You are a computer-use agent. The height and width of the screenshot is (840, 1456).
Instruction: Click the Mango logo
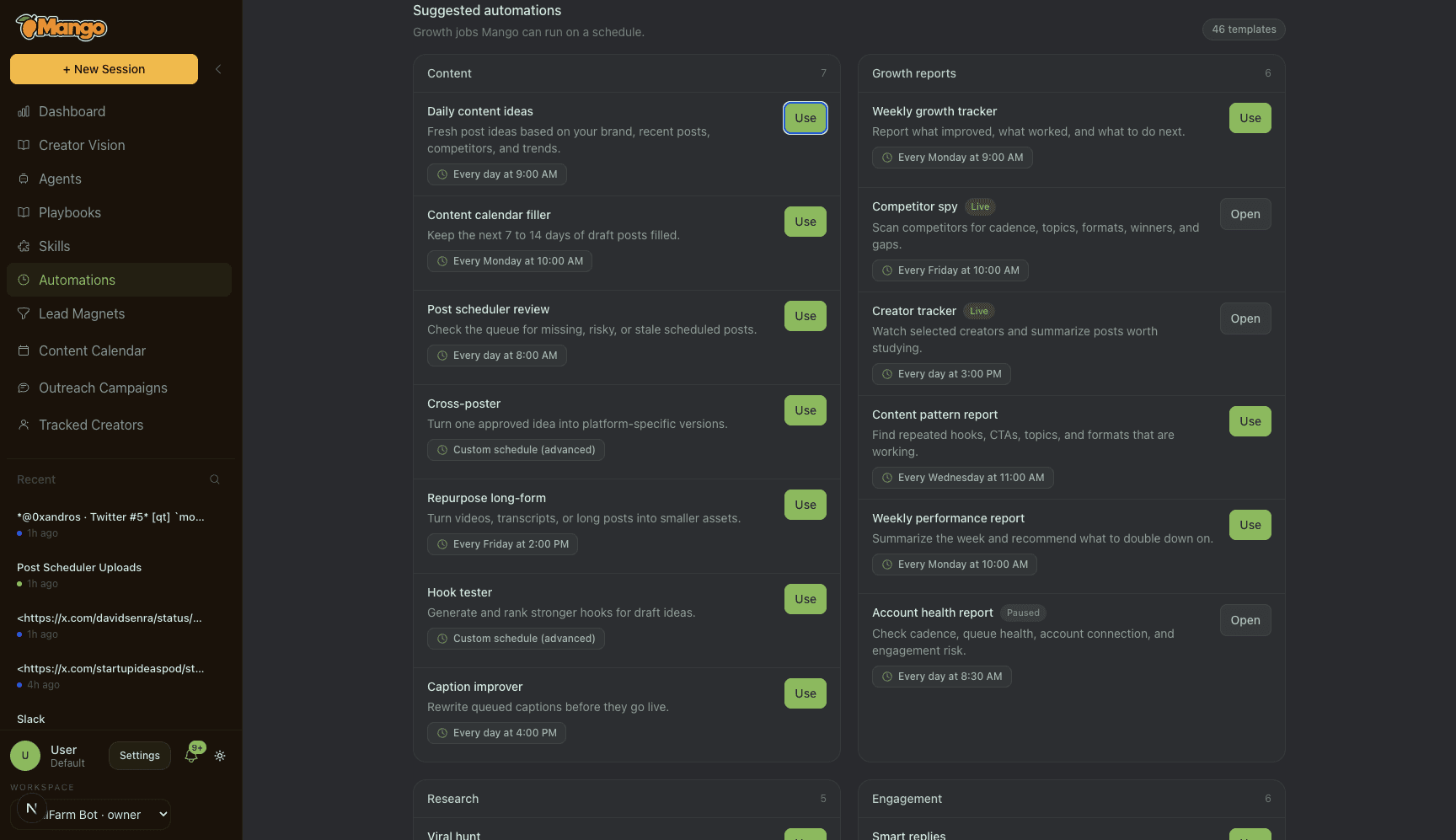tap(62, 28)
